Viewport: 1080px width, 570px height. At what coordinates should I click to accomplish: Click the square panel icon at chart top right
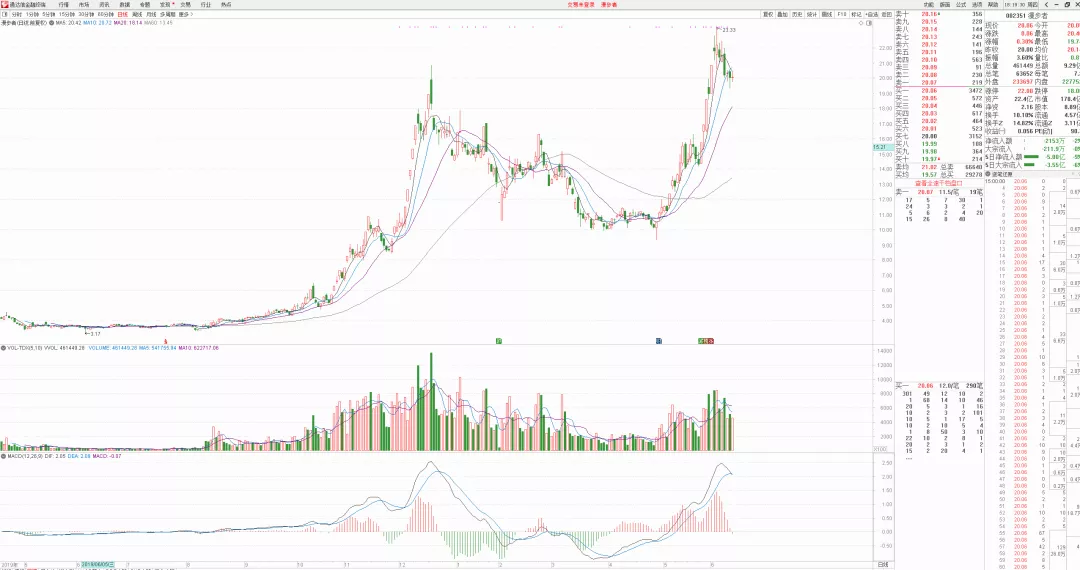(x=869, y=23)
